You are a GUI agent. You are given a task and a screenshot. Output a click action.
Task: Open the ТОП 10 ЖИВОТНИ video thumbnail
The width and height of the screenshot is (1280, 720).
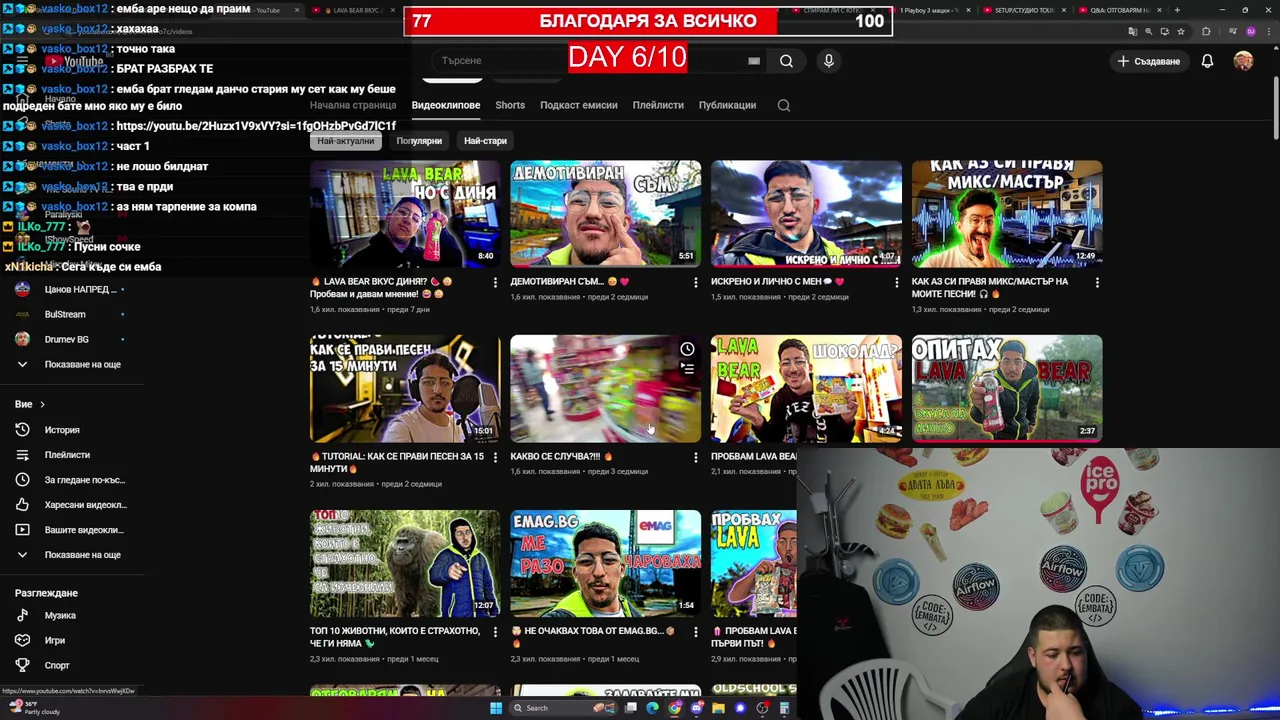point(405,563)
